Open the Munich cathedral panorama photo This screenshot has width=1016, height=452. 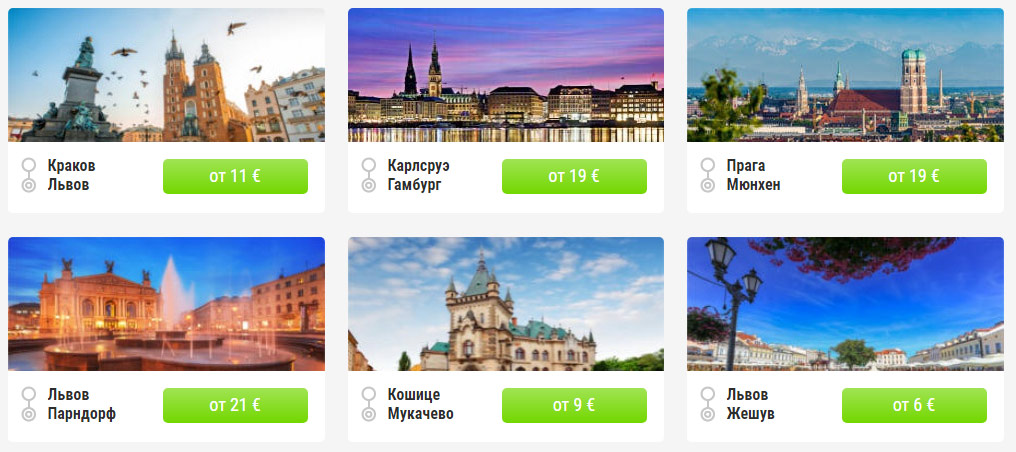click(x=845, y=74)
